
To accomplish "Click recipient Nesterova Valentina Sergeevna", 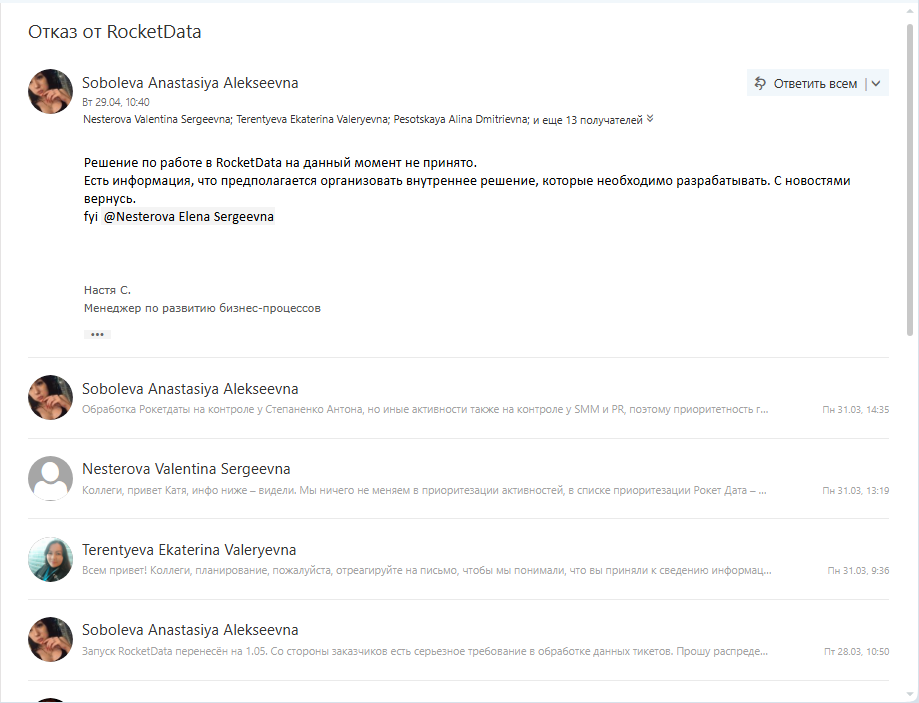I will [157, 120].
